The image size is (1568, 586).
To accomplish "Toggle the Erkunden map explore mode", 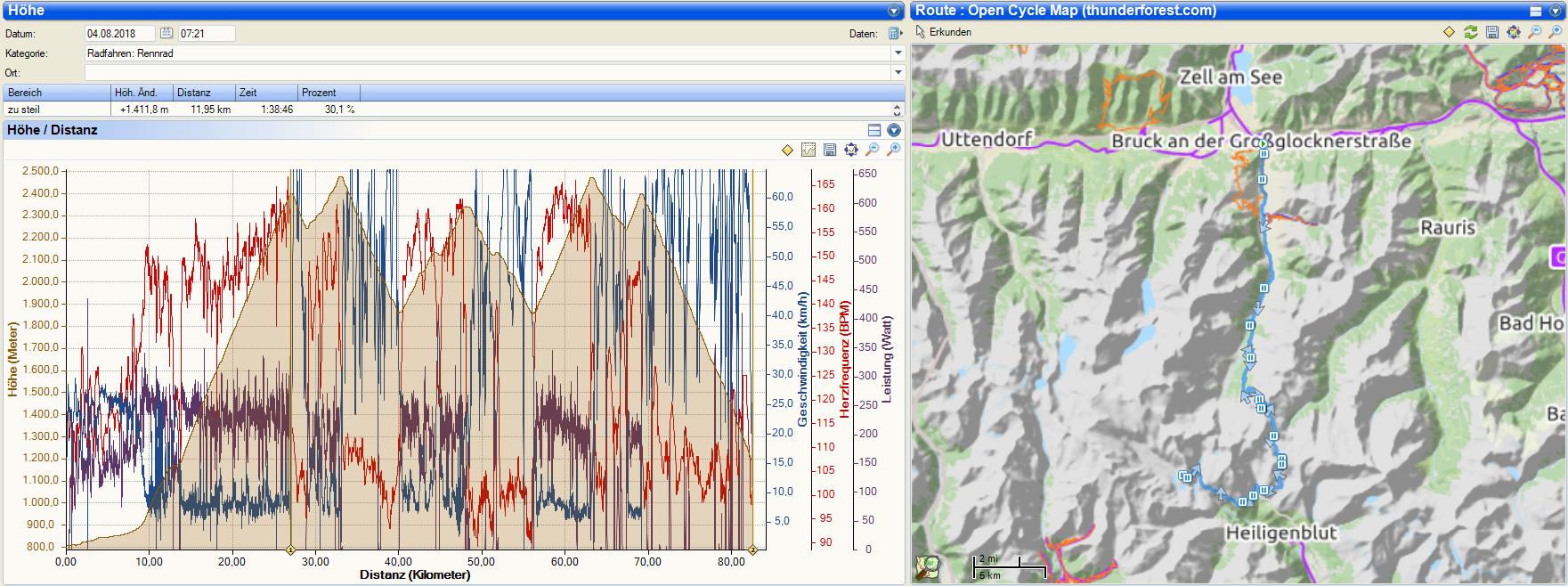I will pyautogui.click(x=944, y=32).
